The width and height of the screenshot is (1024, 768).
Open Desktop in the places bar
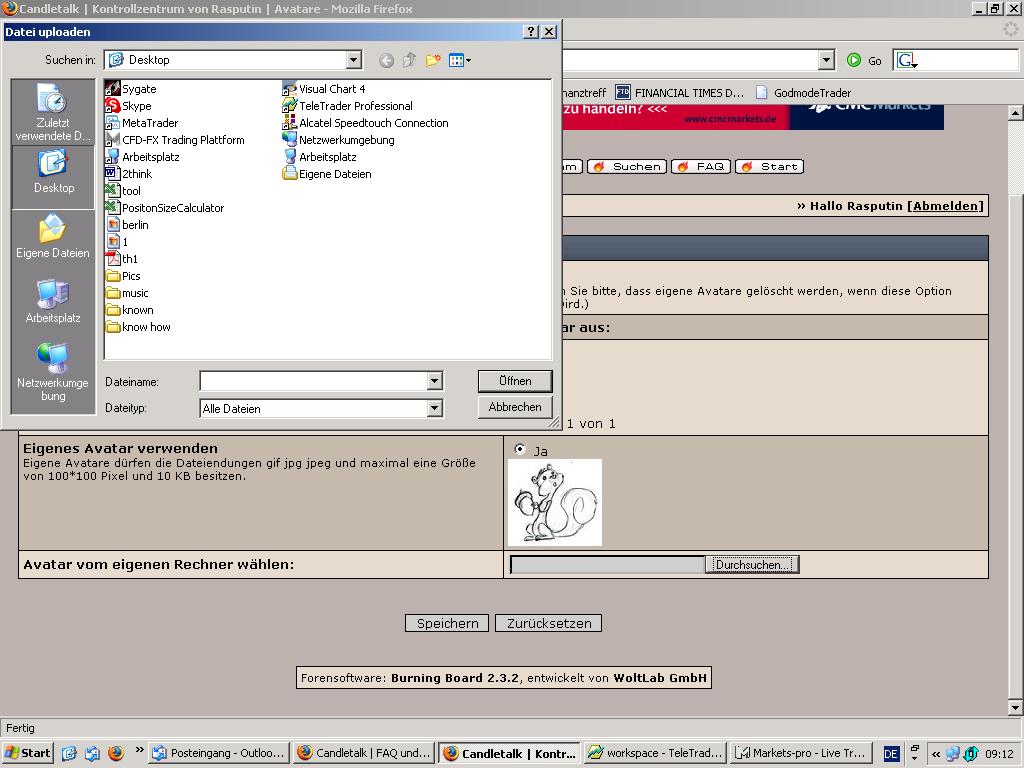pos(53,176)
